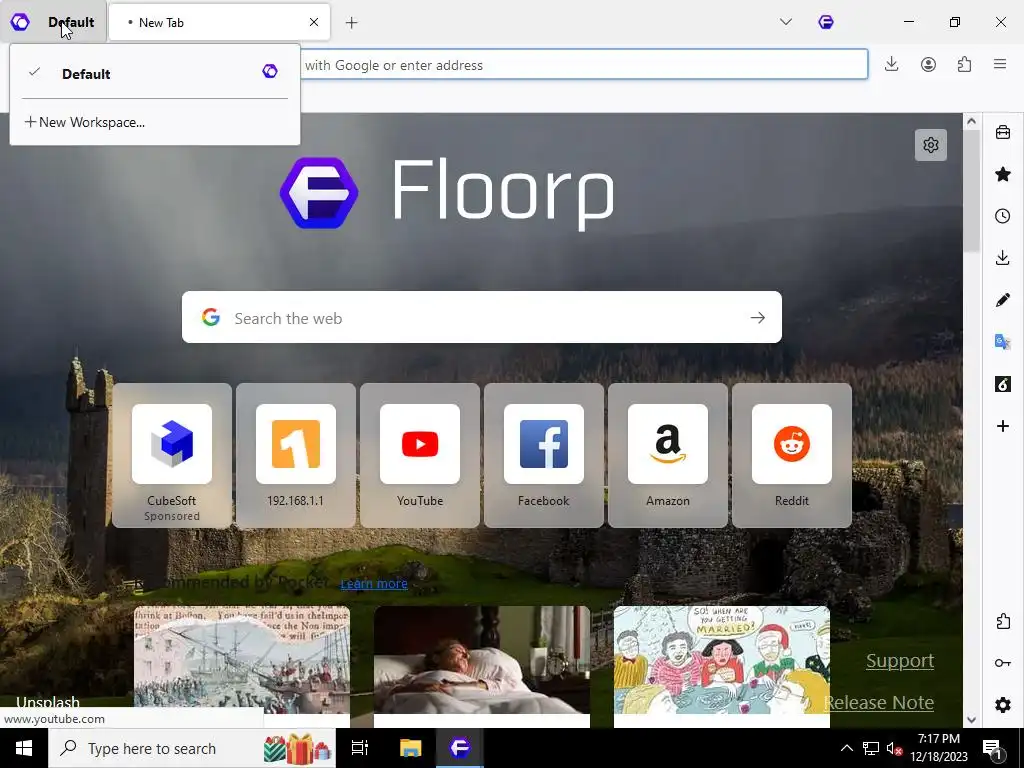Click the page scrollbar up arrow

tap(972, 121)
